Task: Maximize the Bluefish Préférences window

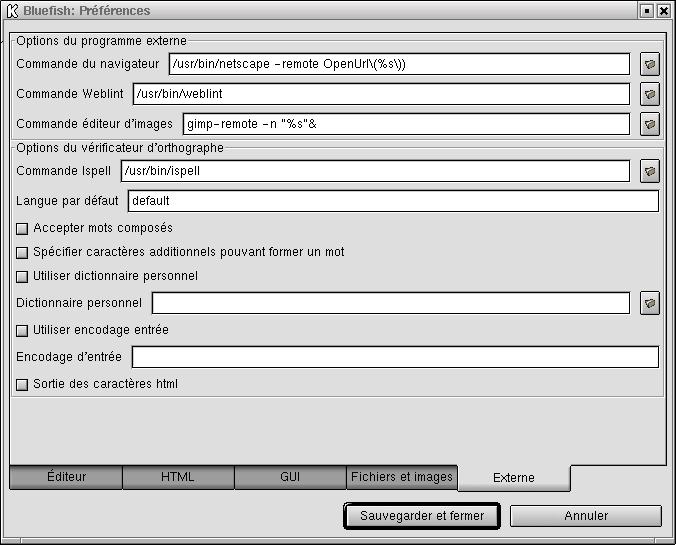Action: click(x=647, y=11)
